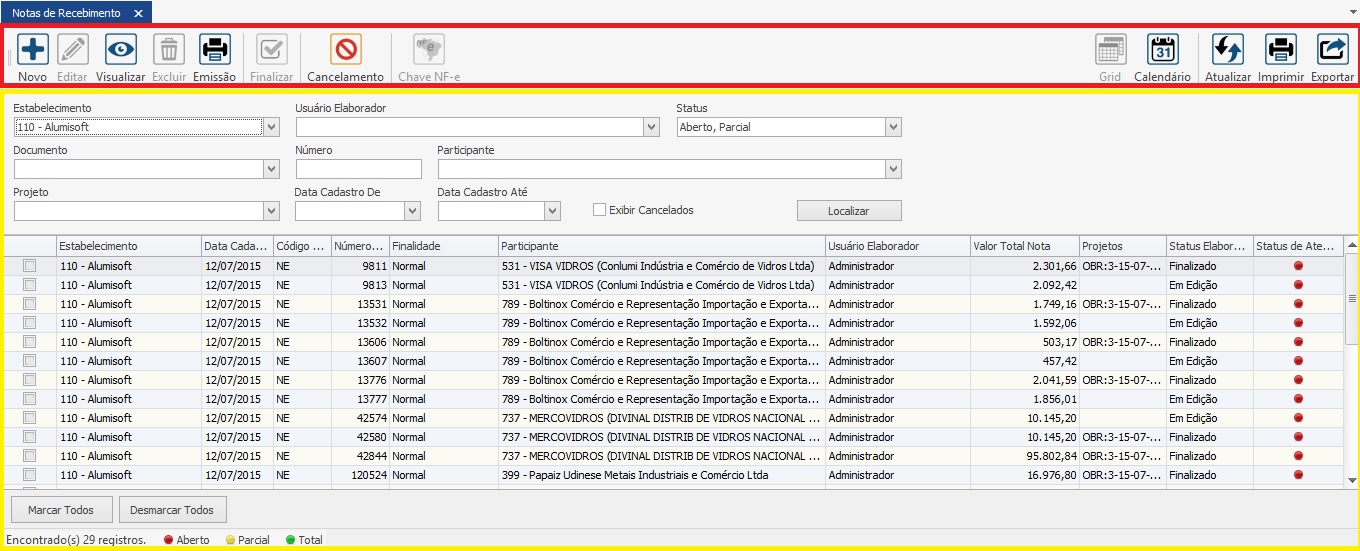Click the Imprimir printer icon
This screenshot has height=551, width=1360.
coord(1281,49)
